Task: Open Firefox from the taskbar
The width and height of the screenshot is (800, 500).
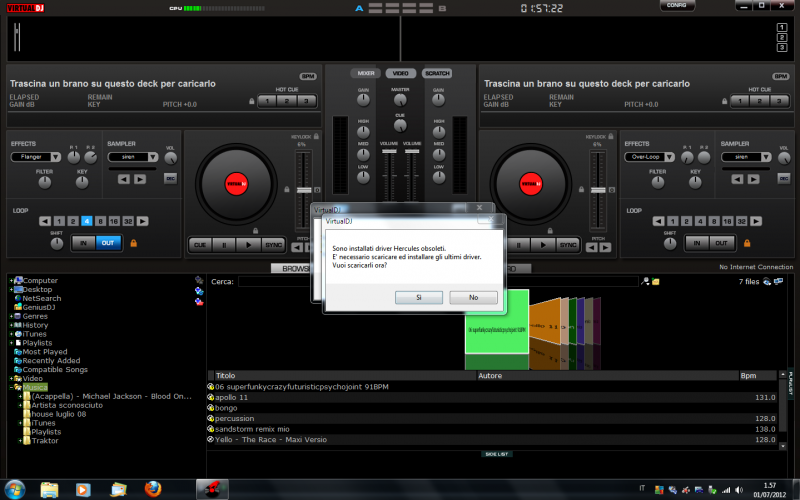Action: (153, 489)
